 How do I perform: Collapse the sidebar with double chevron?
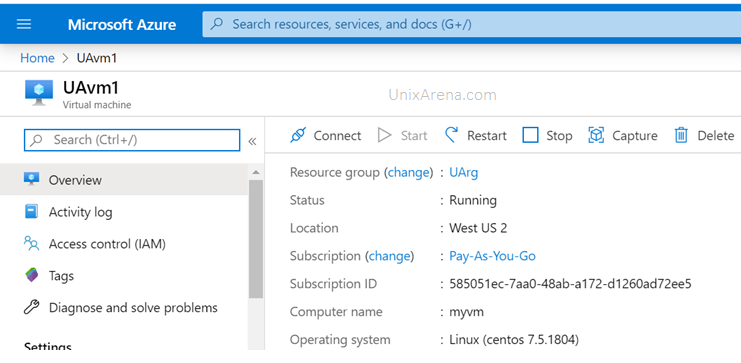point(252,141)
